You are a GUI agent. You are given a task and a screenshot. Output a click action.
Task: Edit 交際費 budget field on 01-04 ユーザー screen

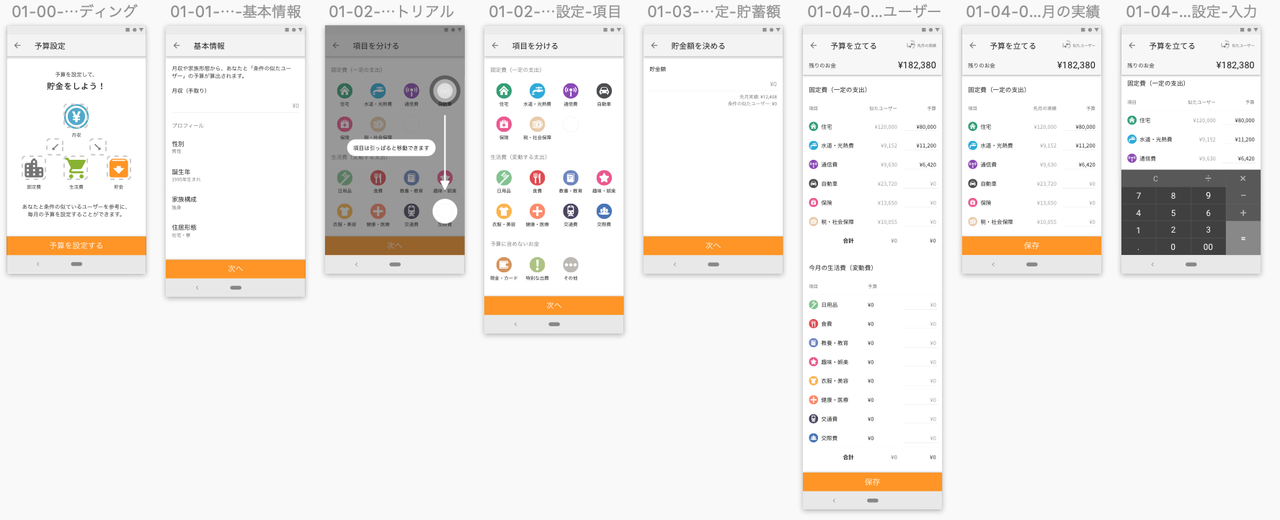[x=922, y=438]
